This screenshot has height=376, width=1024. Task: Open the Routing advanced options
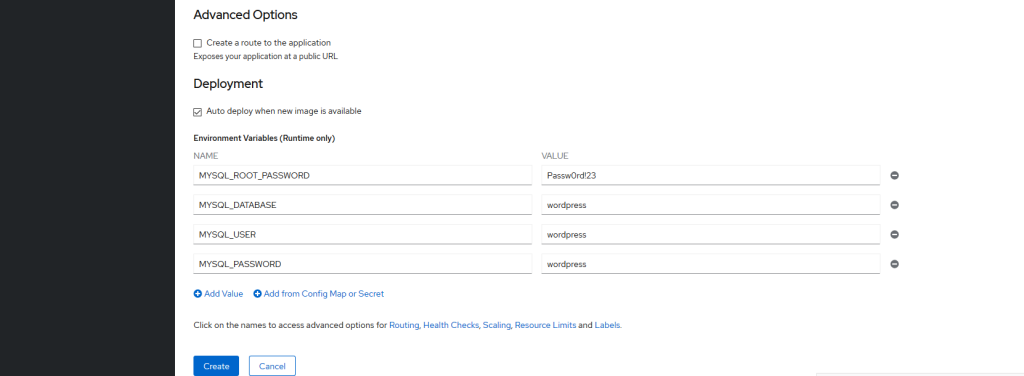click(x=404, y=324)
